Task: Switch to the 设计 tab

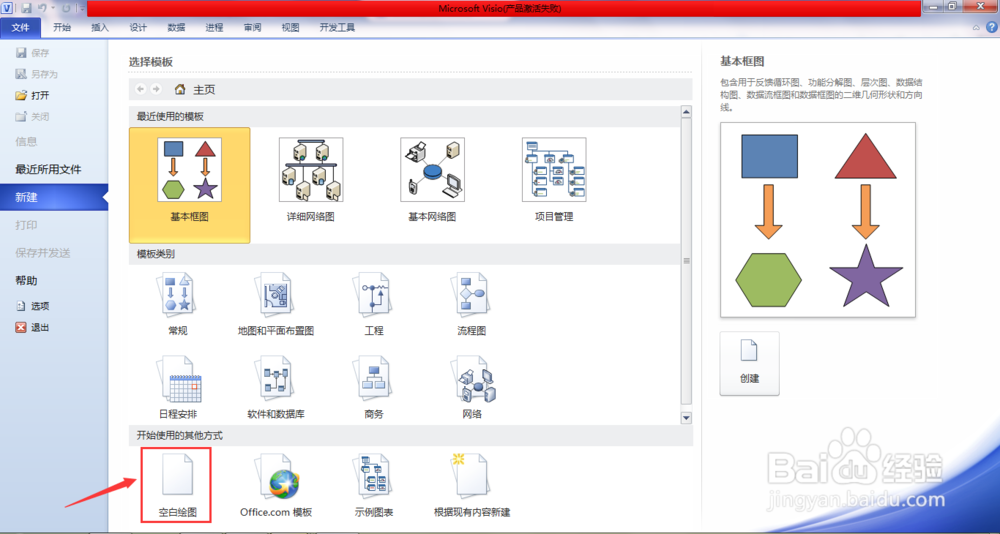Action: point(138,27)
